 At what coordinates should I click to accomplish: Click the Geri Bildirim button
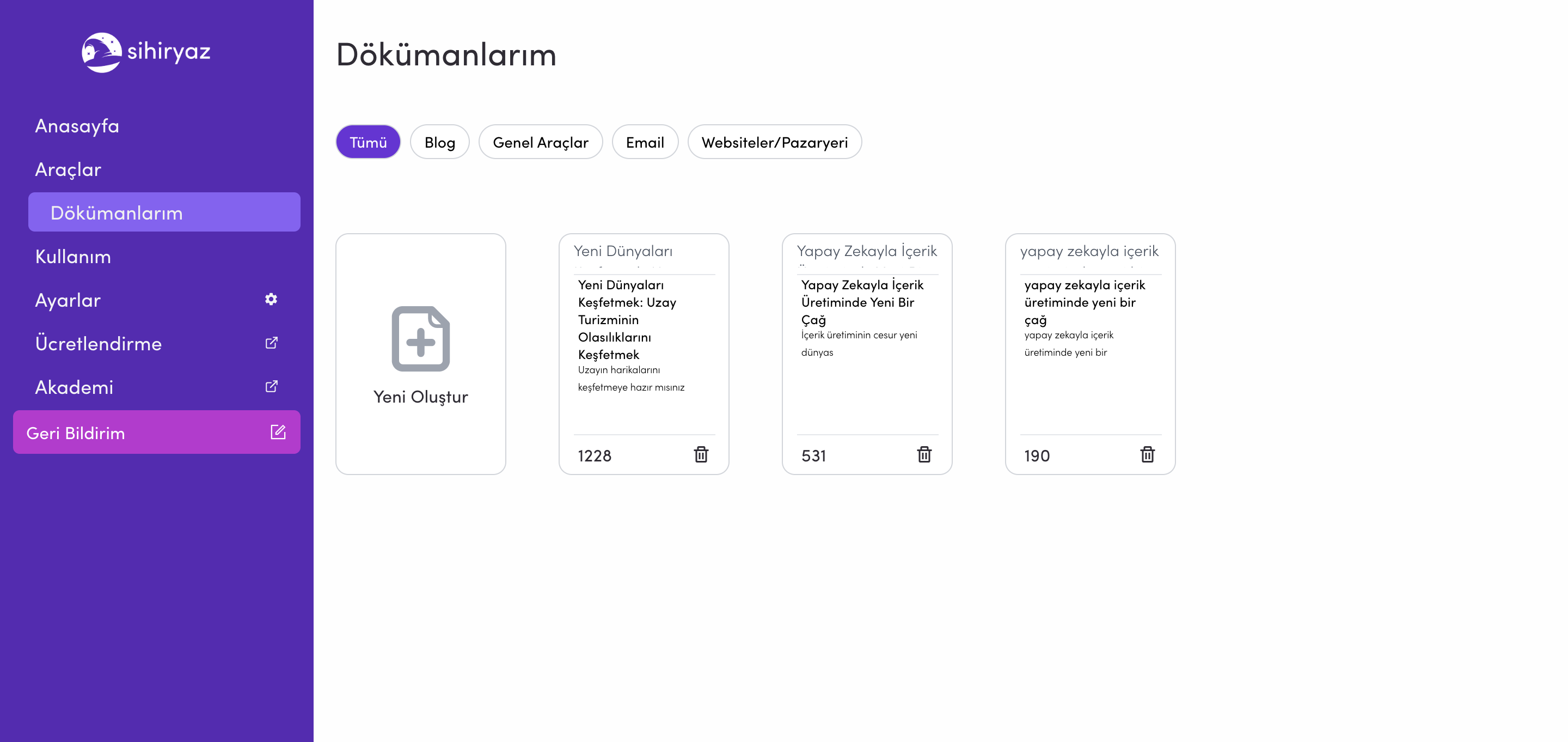156,432
